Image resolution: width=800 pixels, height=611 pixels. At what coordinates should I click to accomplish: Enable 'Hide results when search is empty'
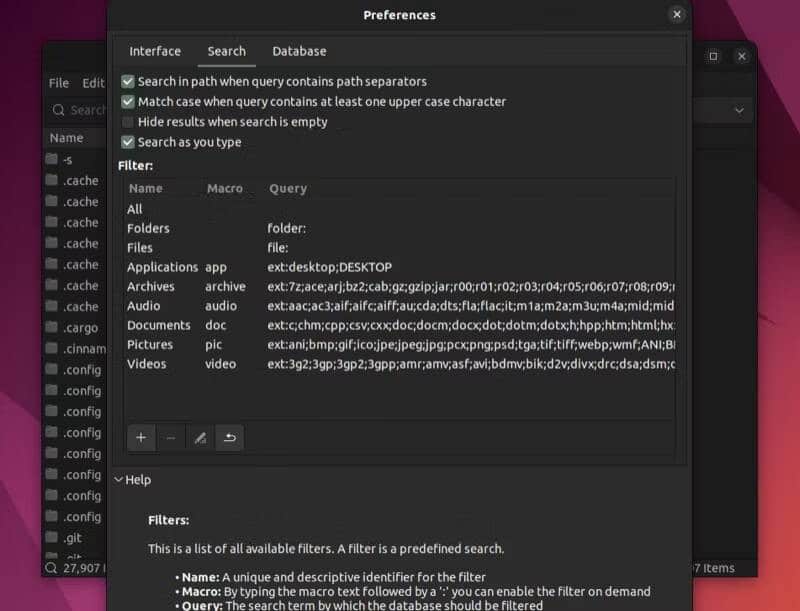(x=128, y=122)
